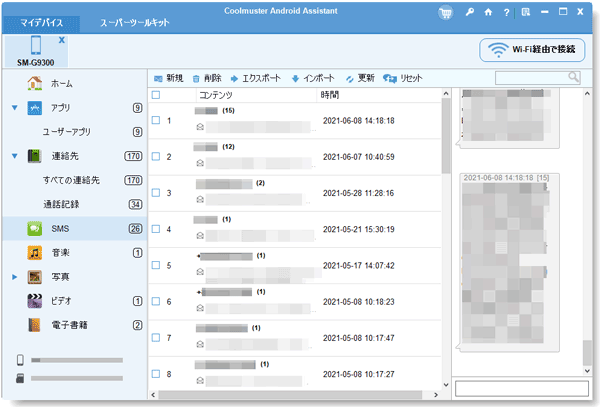Screen dimensions: 600x407
Task: Check the box for message row 7
Action: point(156,337)
